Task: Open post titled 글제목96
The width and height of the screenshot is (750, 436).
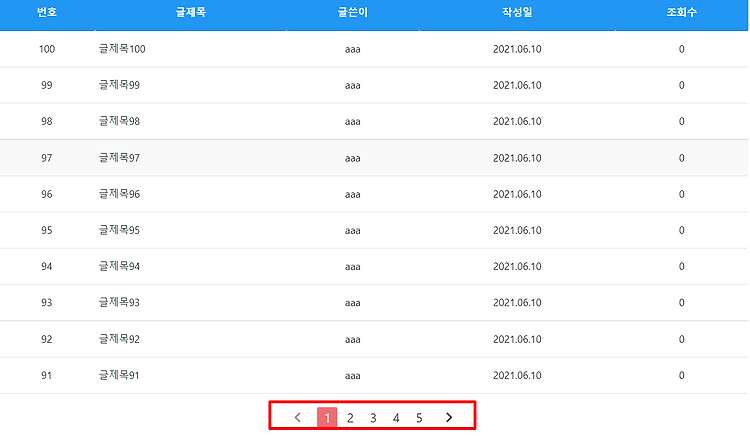Action: tap(119, 194)
